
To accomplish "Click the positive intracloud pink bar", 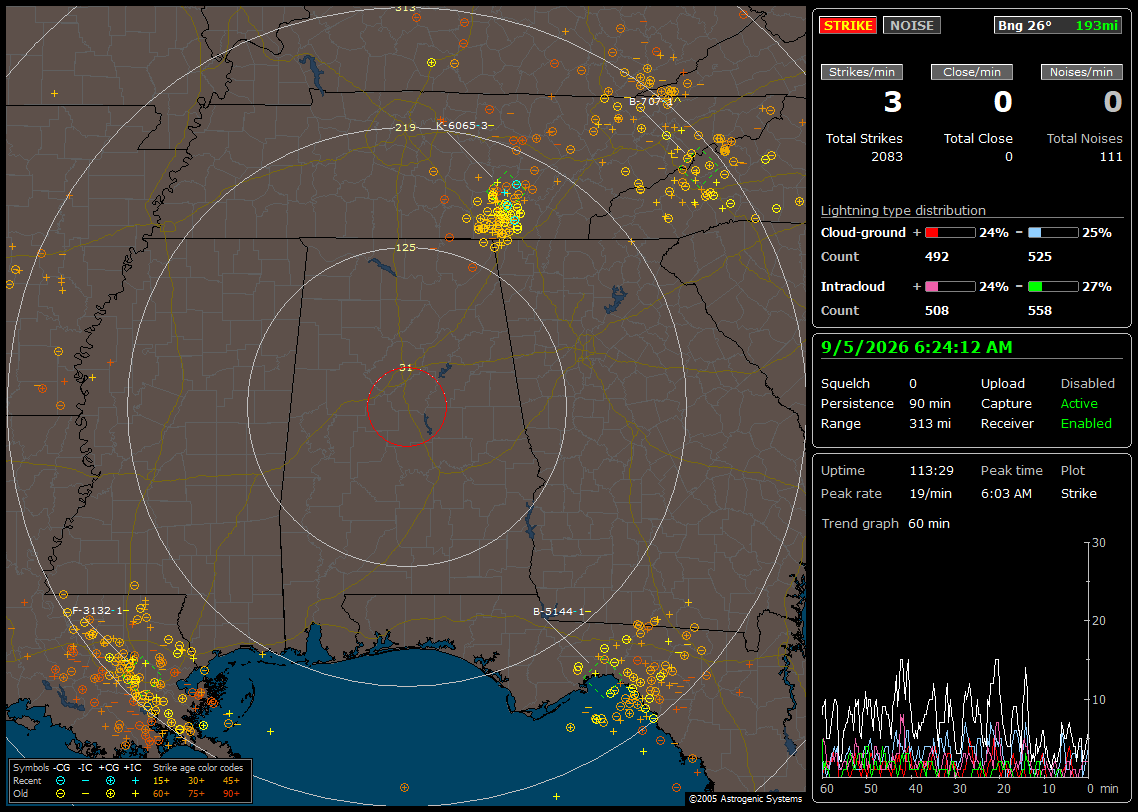I will click(950, 287).
